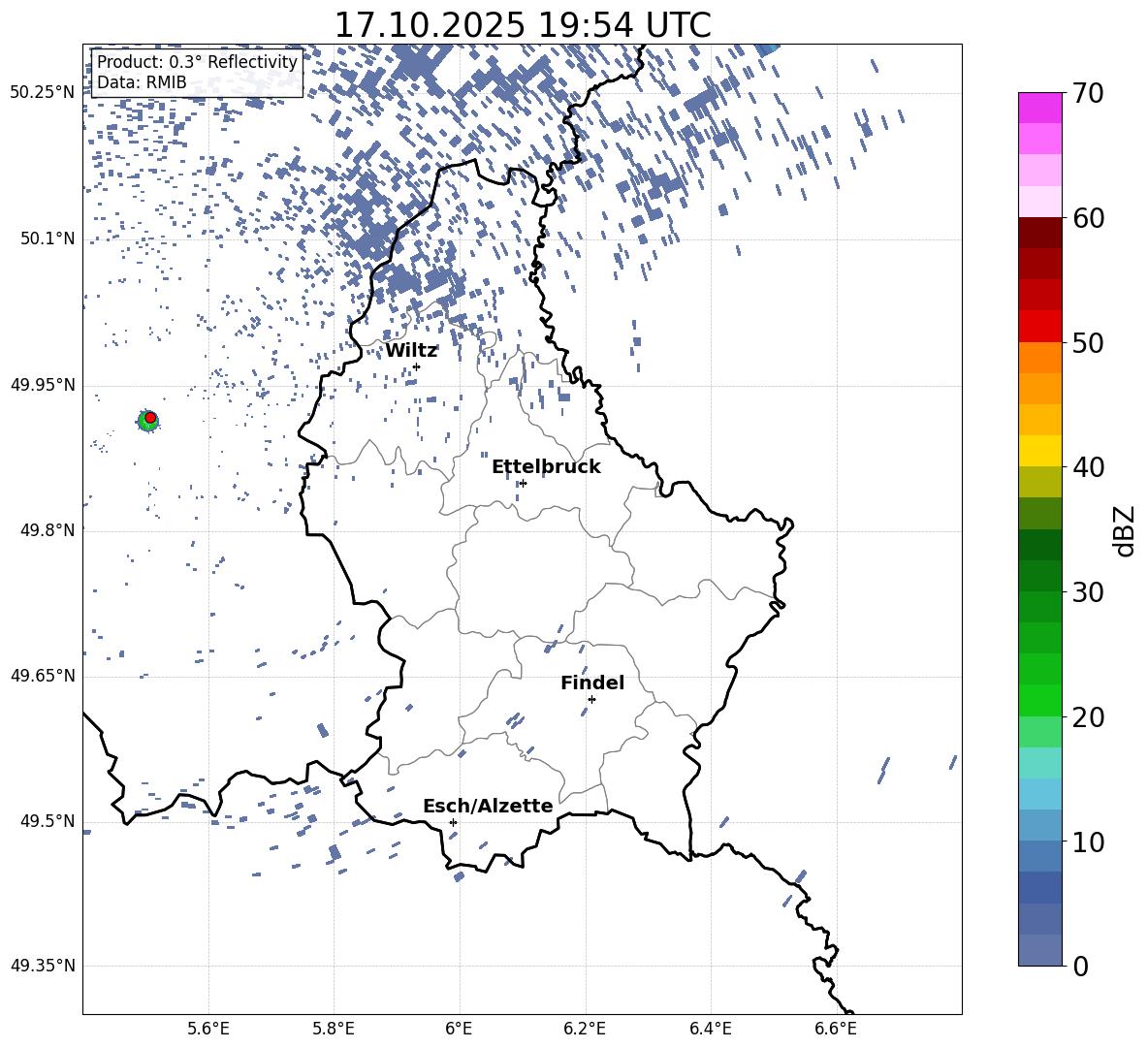Click the yellow swatch just above 40 dBZ

point(1040,451)
